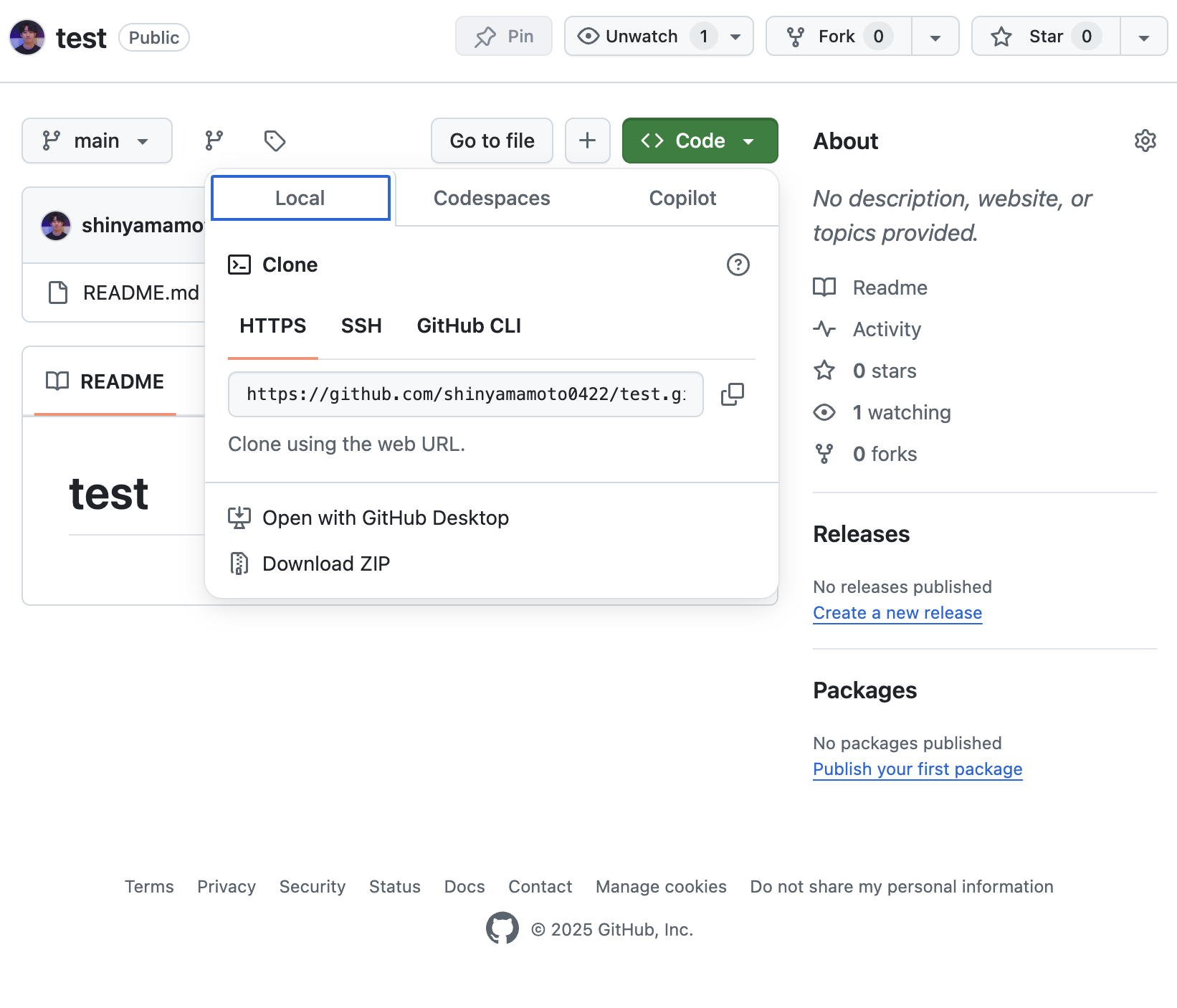Viewport: 1177px width, 1008px height.
Task: Click the branches fork icon beside main
Action: tap(214, 141)
